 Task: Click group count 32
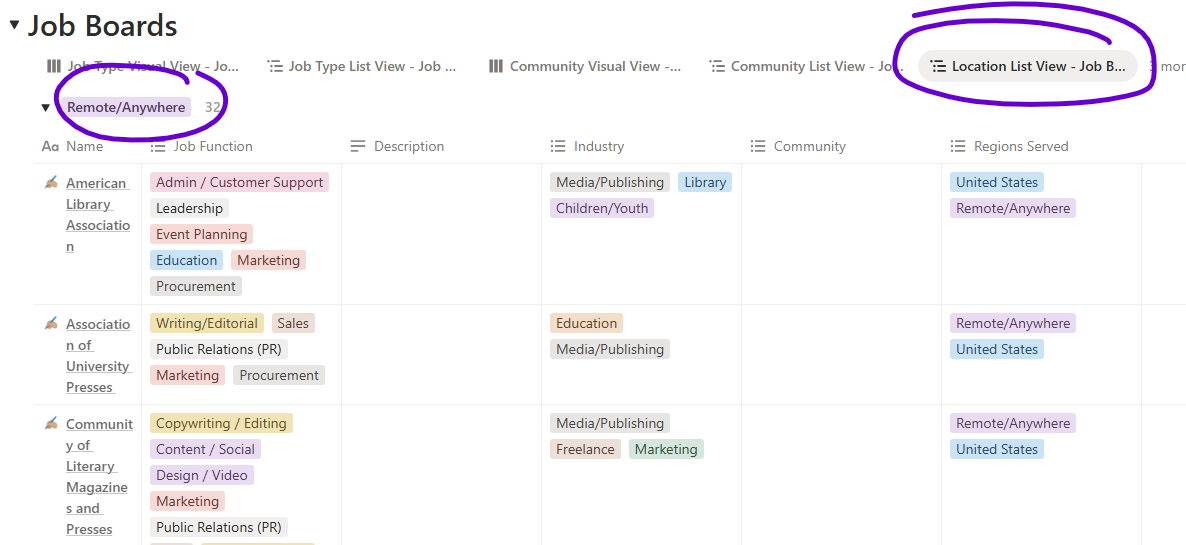tap(213, 107)
